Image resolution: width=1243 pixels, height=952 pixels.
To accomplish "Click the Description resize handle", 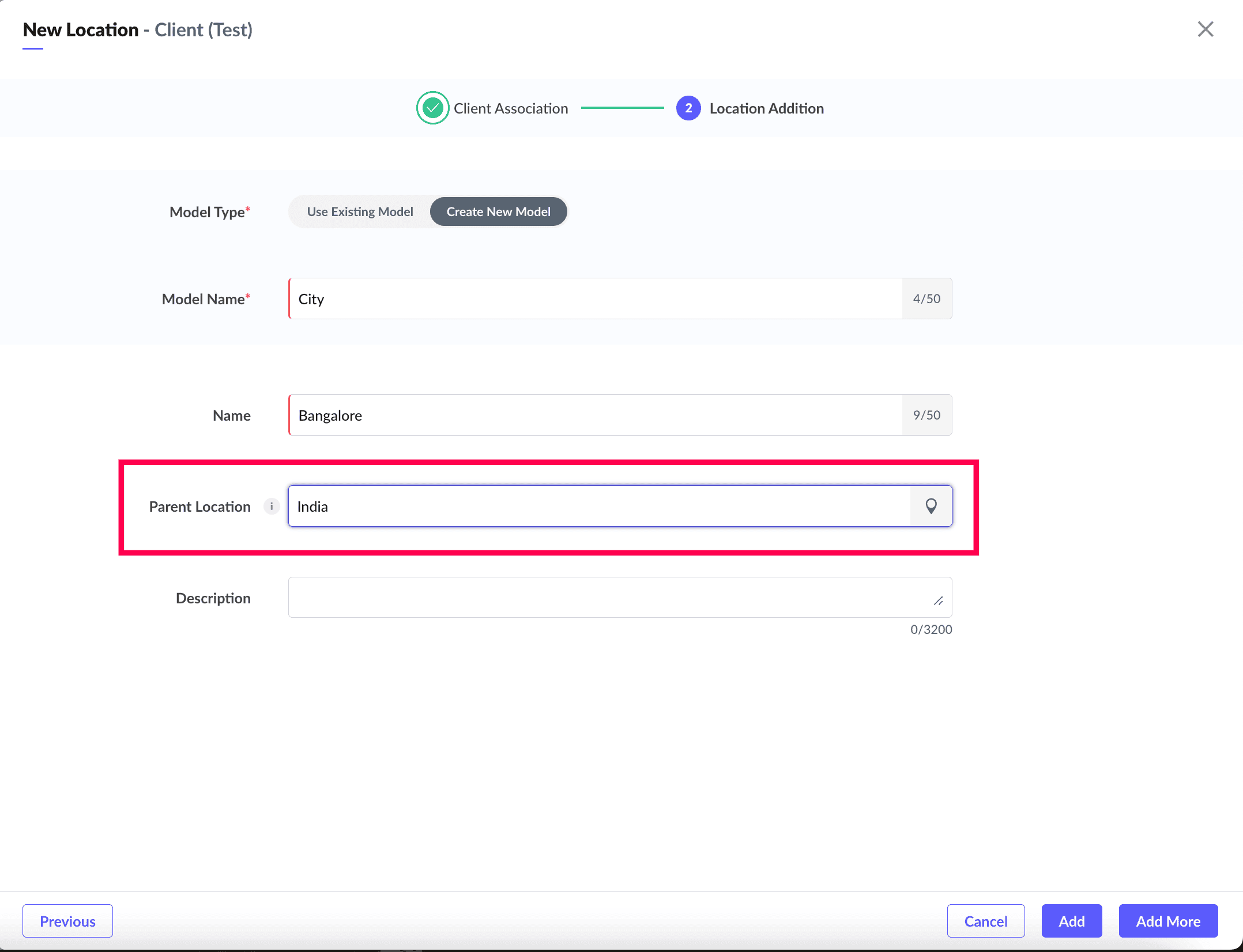I will [x=938, y=601].
